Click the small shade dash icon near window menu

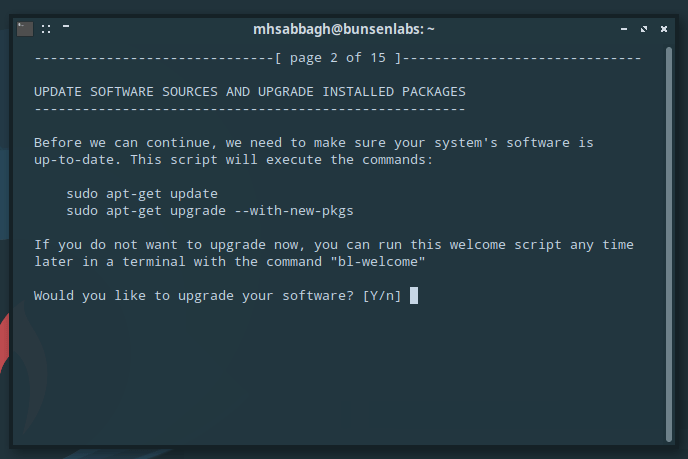[x=66, y=26]
